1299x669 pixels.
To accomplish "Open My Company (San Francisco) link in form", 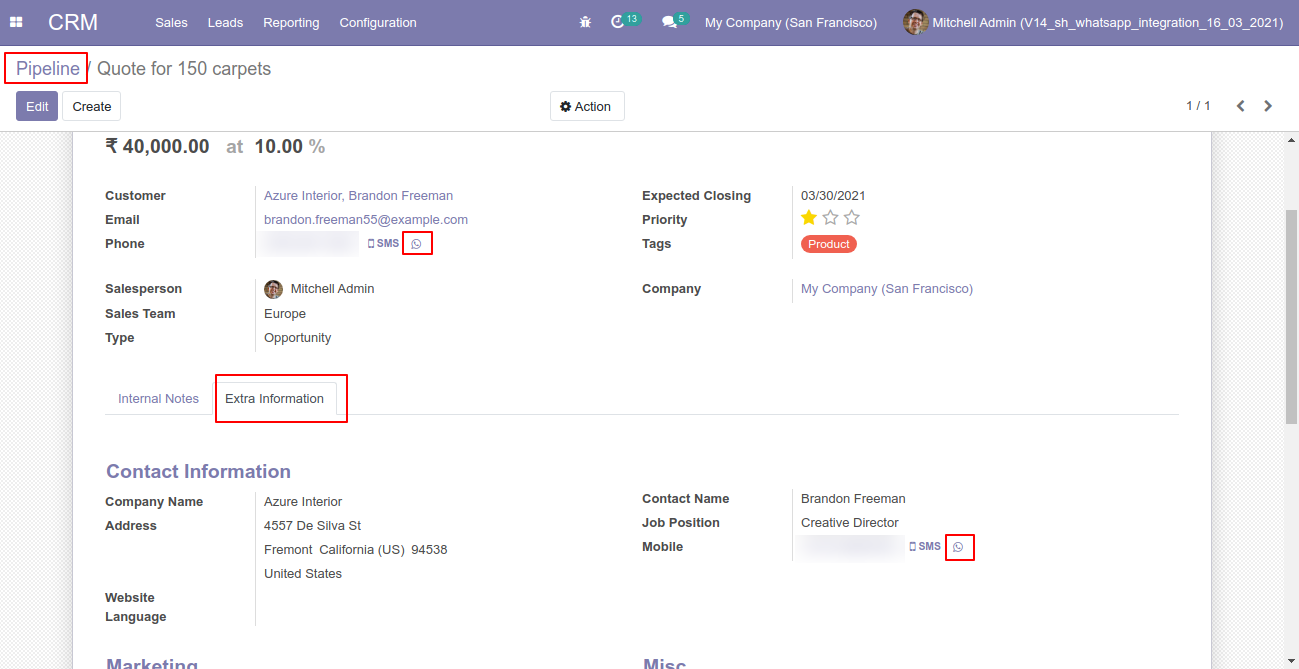I will coord(887,289).
